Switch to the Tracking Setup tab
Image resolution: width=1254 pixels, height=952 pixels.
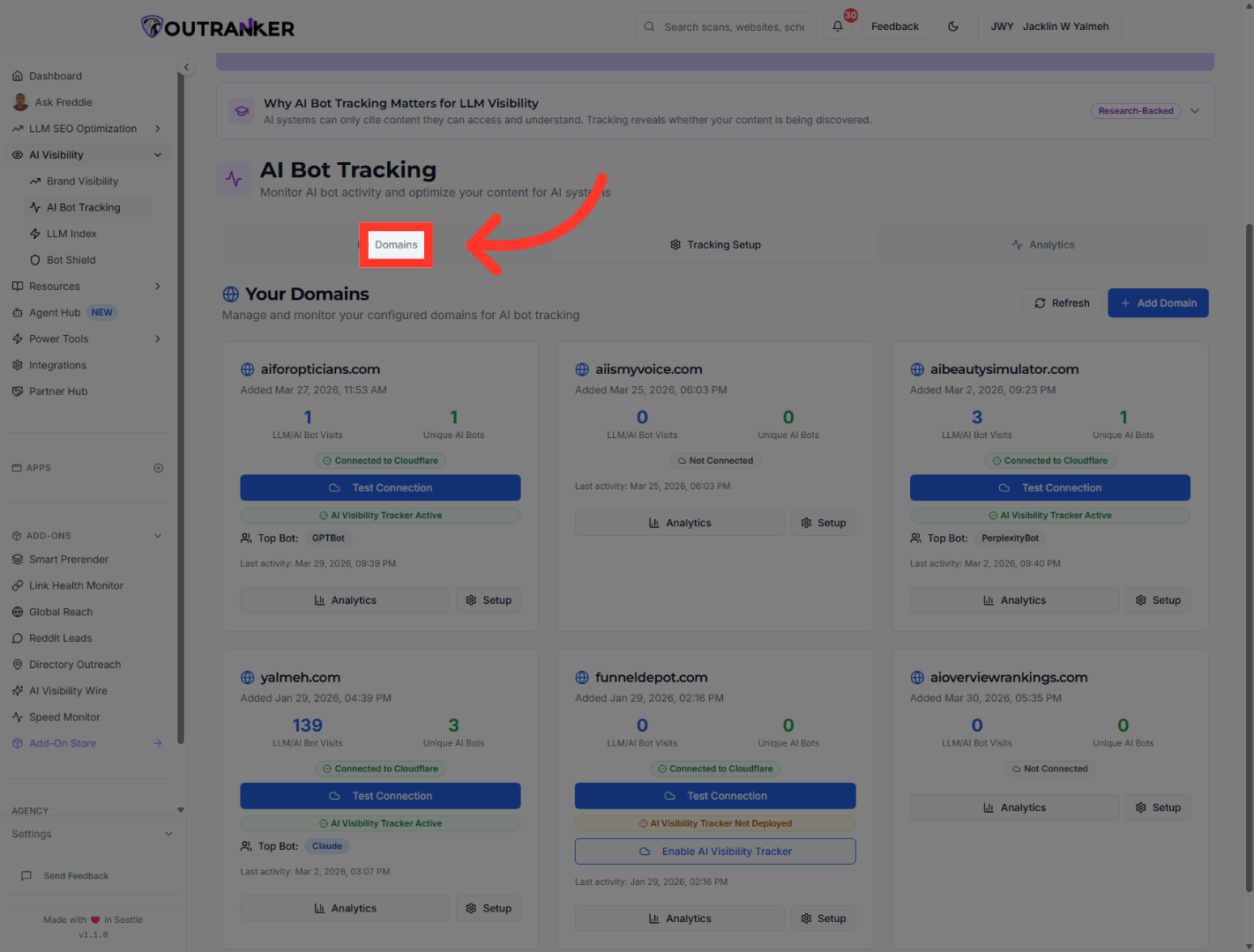pyautogui.click(x=715, y=244)
